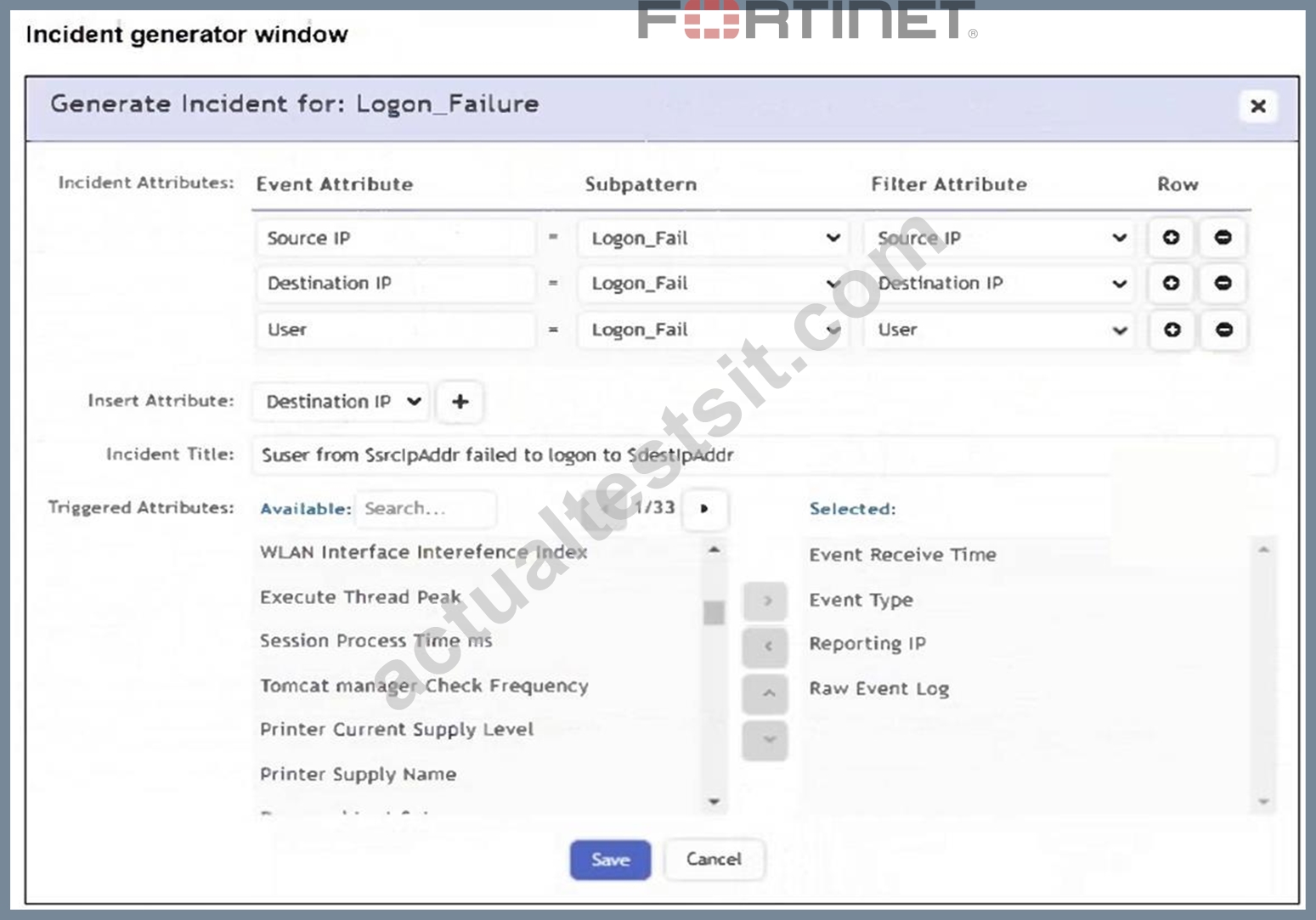Select Printer Supply Name in Available list
Viewport: 1316px width, 920px height.
[358, 775]
